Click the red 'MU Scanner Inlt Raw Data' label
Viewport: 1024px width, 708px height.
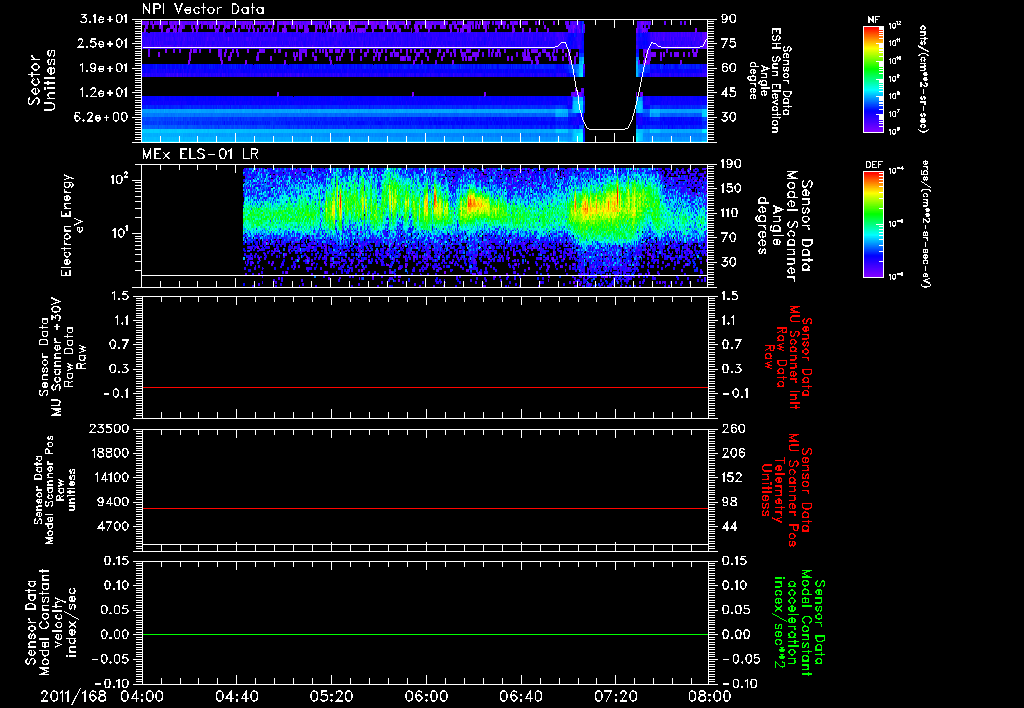tap(788, 357)
